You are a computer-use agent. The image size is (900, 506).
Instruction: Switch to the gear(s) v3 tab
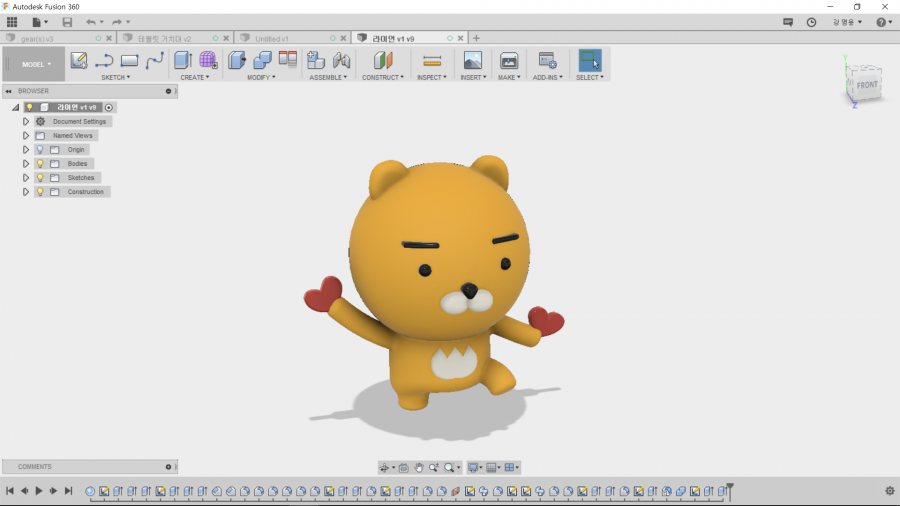click(x=37, y=39)
